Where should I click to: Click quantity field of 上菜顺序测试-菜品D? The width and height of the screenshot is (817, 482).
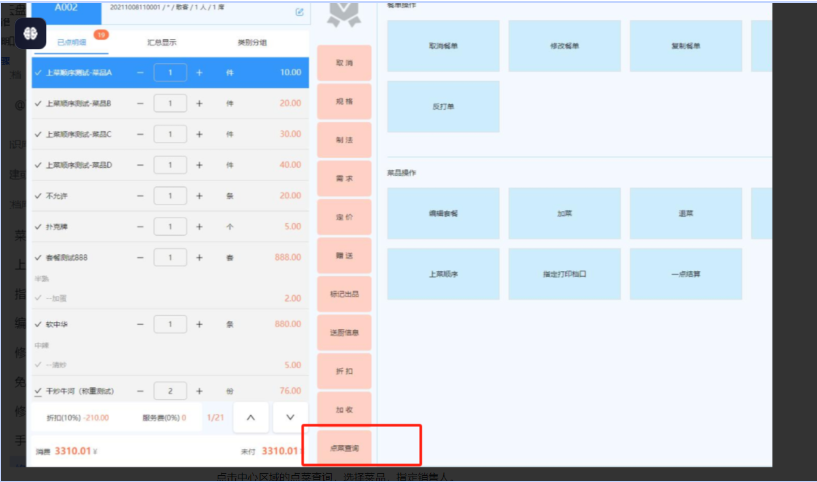click(170, 165)
